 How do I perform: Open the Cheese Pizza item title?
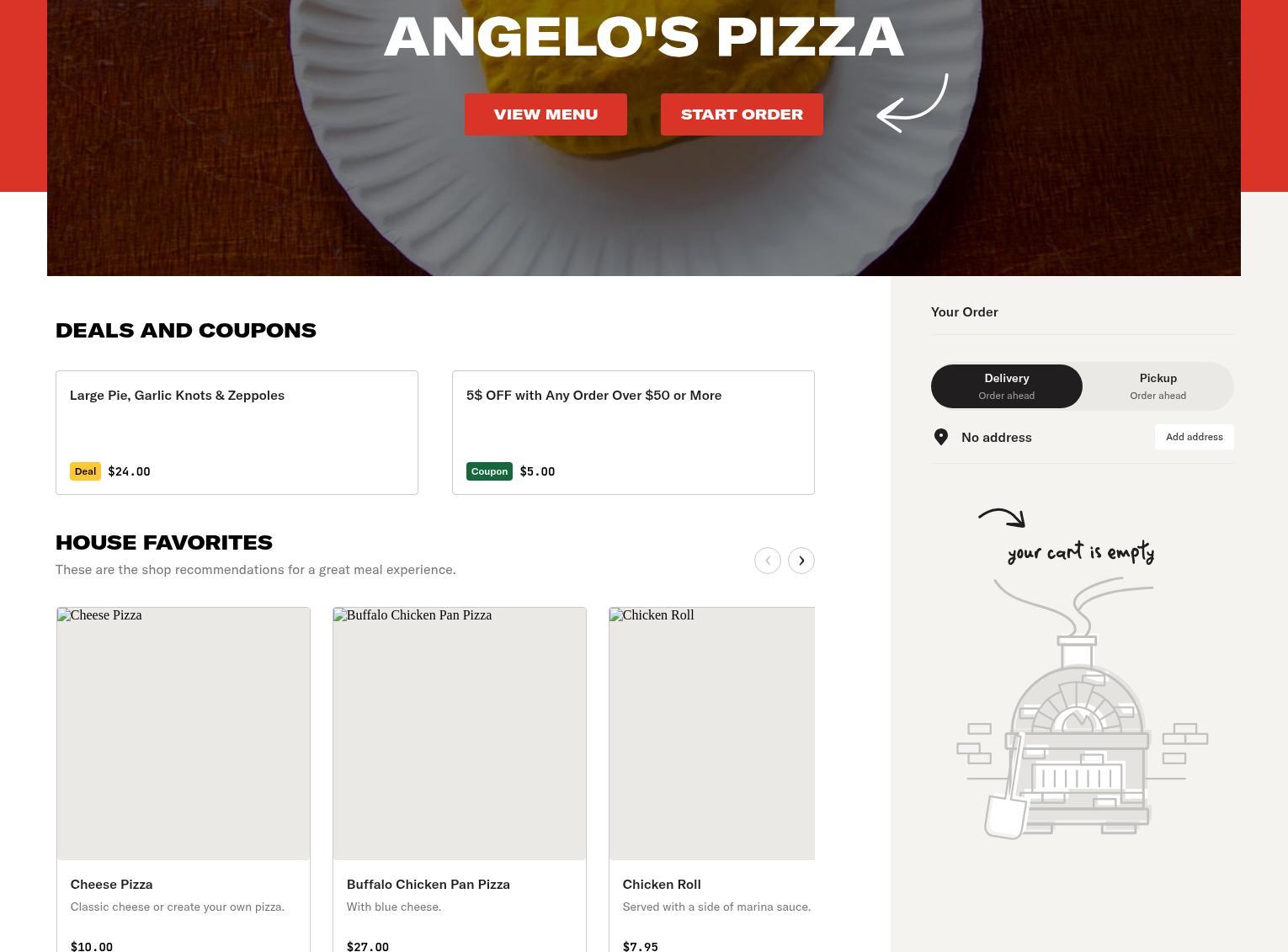pyautogui.click(x=111, y=884)
